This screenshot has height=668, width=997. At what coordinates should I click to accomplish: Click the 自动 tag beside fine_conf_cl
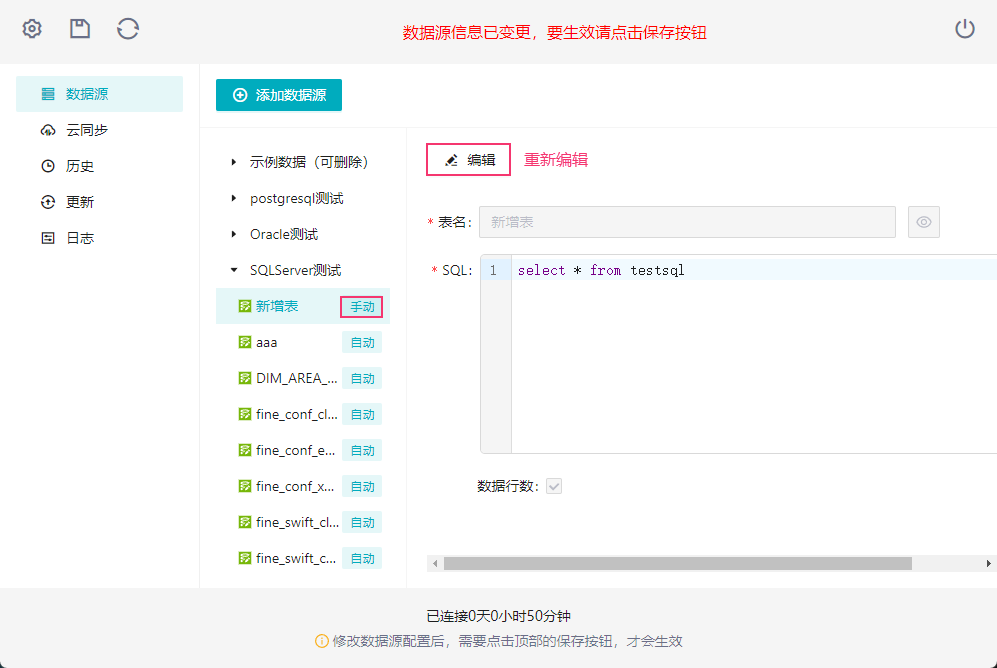pyautogui.click(x=362, y=414)
